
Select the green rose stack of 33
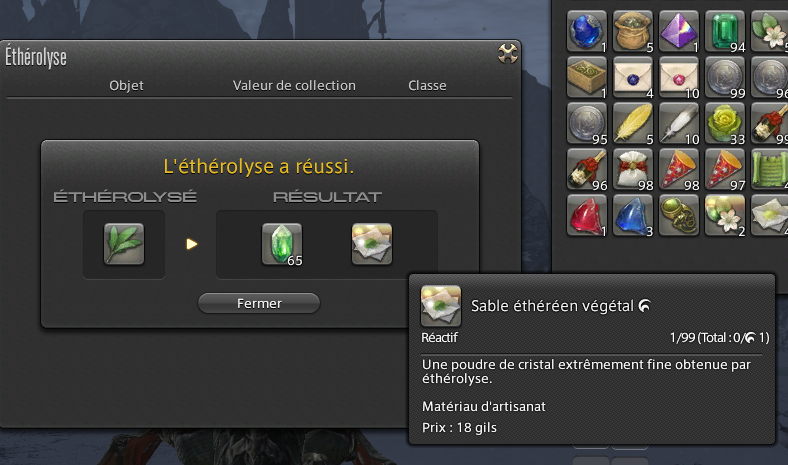pos(725,123)
